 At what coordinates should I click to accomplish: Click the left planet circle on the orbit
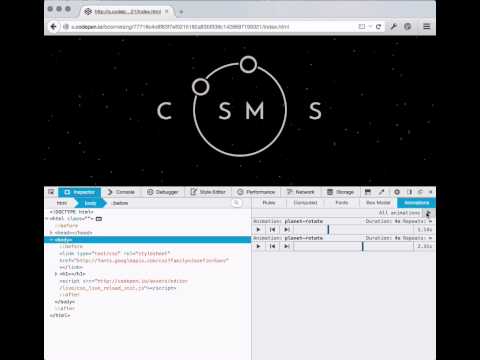pyautogui.click(x=201, y=87)
